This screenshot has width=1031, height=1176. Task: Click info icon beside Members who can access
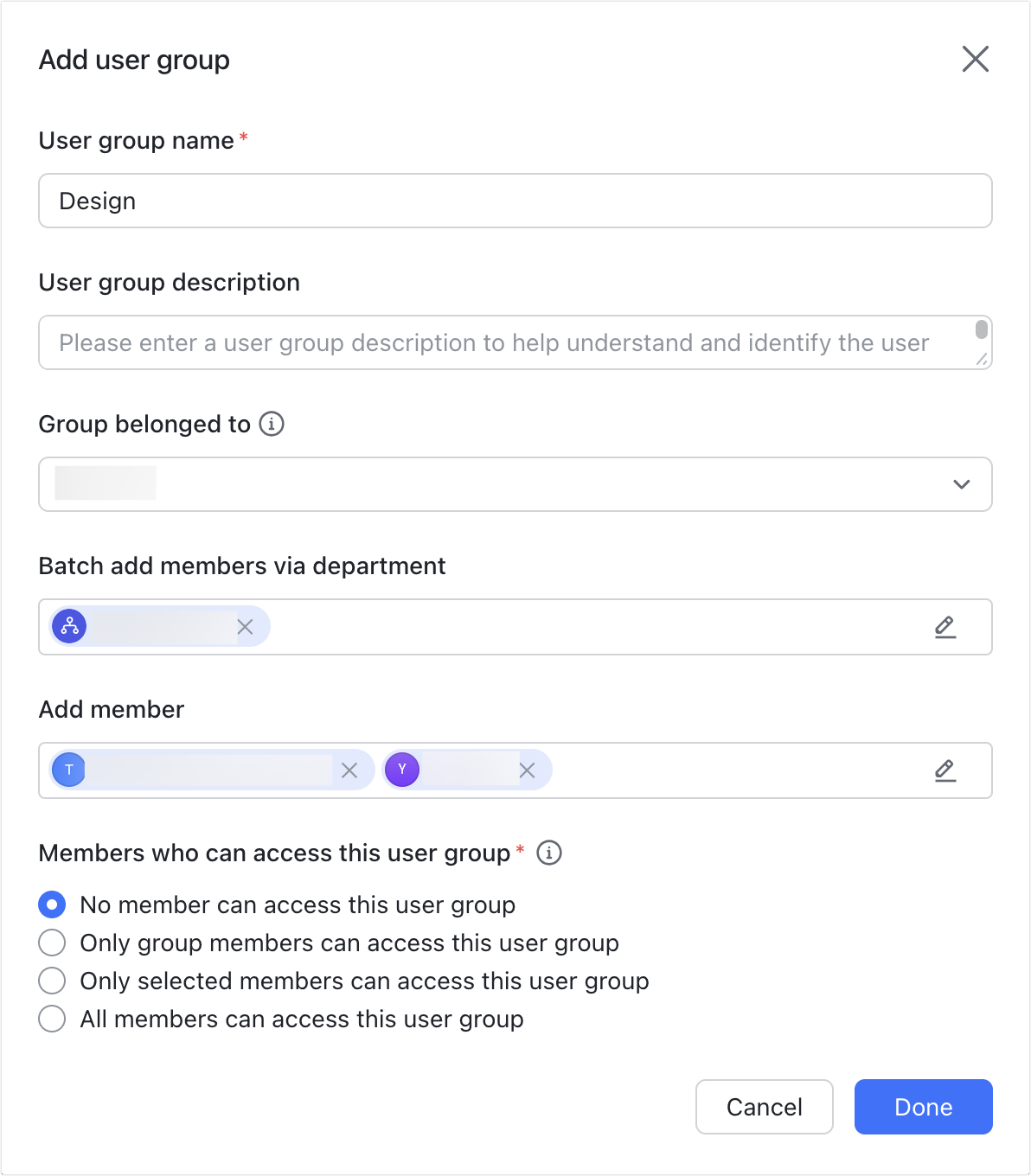(x=549, y=853)
